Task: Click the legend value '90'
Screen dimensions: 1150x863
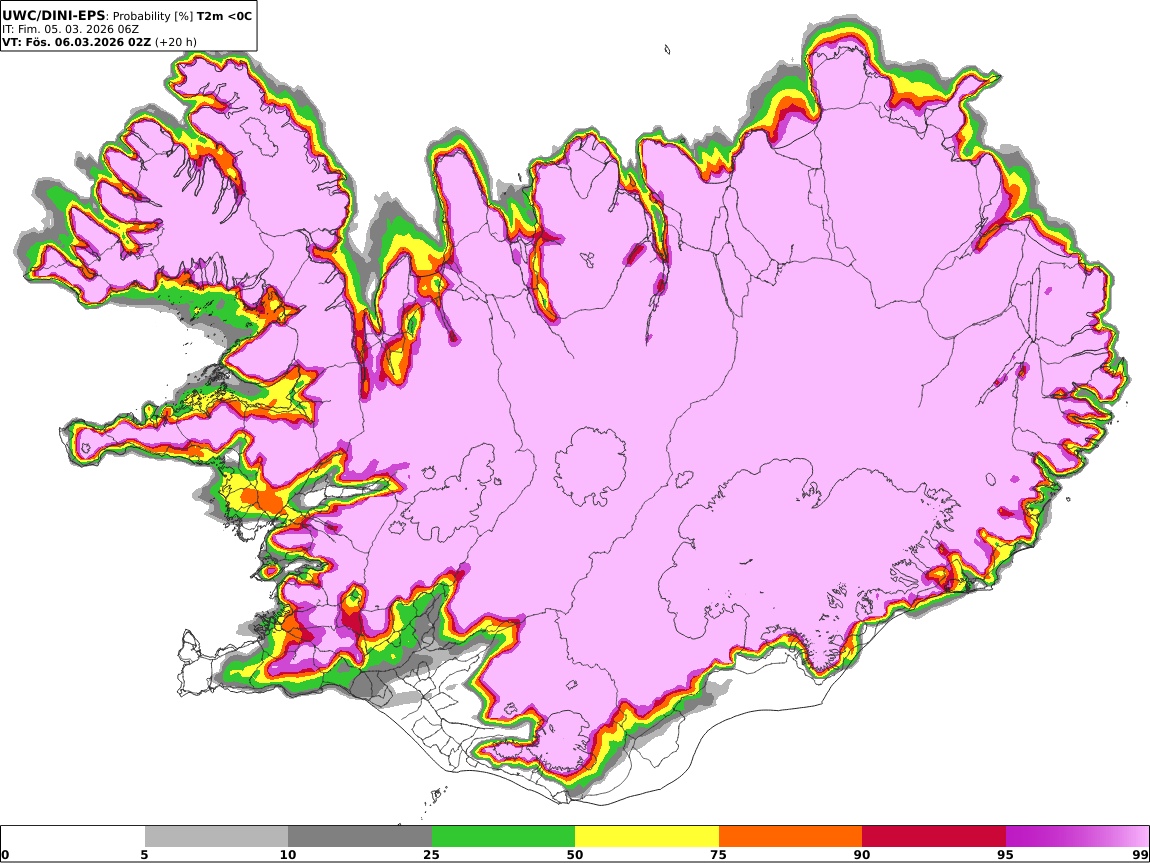Action: point(862,854)
